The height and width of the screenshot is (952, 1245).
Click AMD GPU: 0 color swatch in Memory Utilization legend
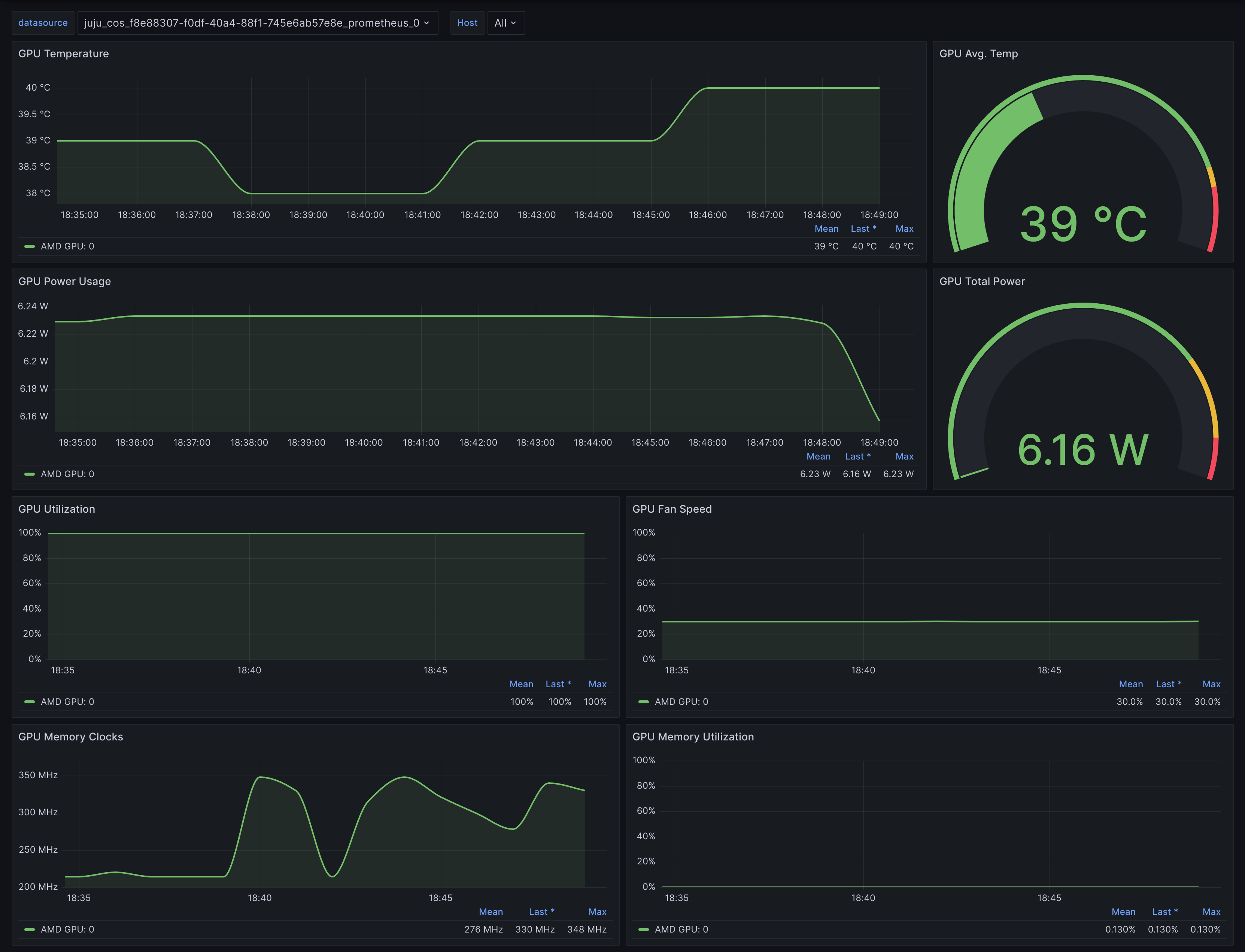pyautogui.click(x=643, y=930)
